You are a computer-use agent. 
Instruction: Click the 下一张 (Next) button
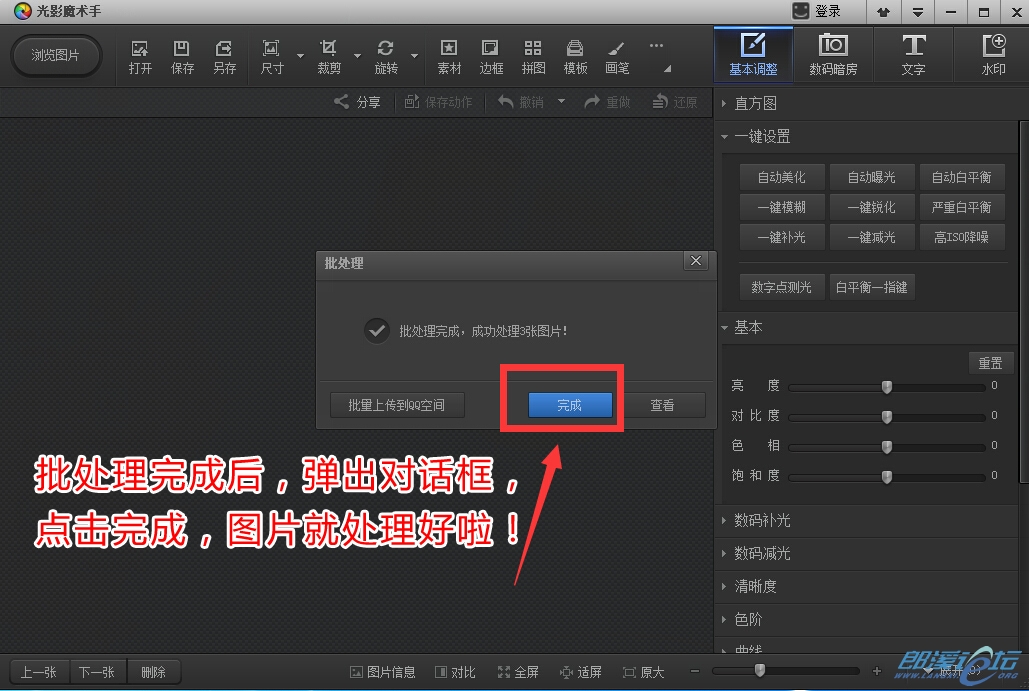pos(96,672)
